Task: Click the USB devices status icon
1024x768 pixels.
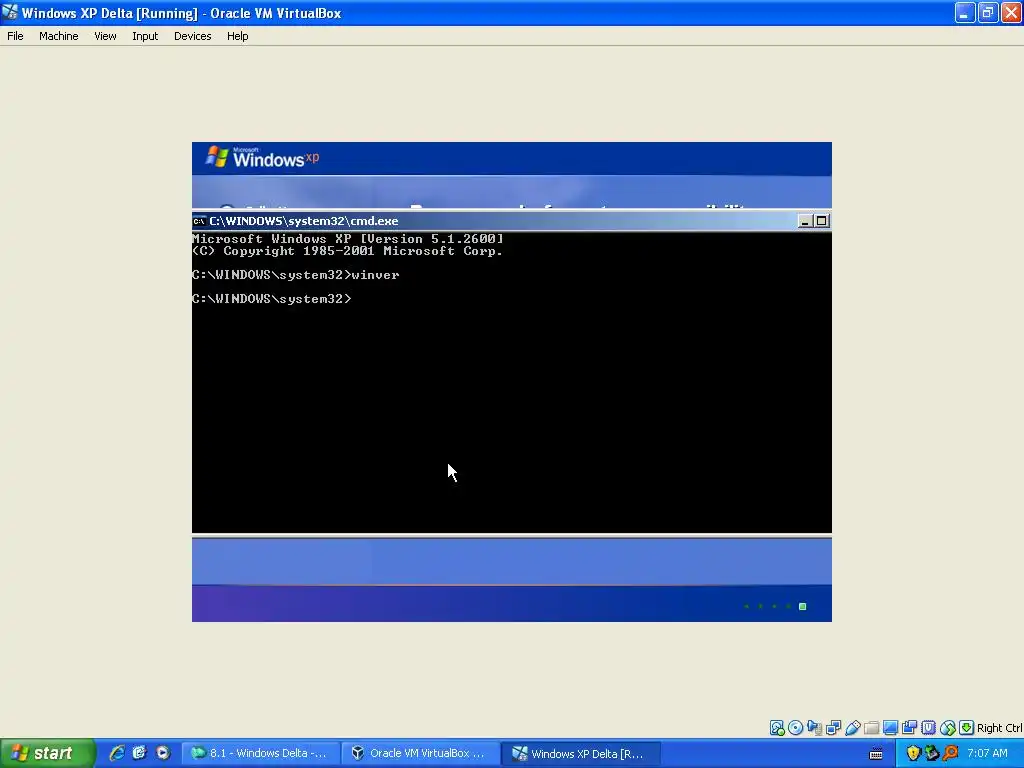Action: [852, 728]
